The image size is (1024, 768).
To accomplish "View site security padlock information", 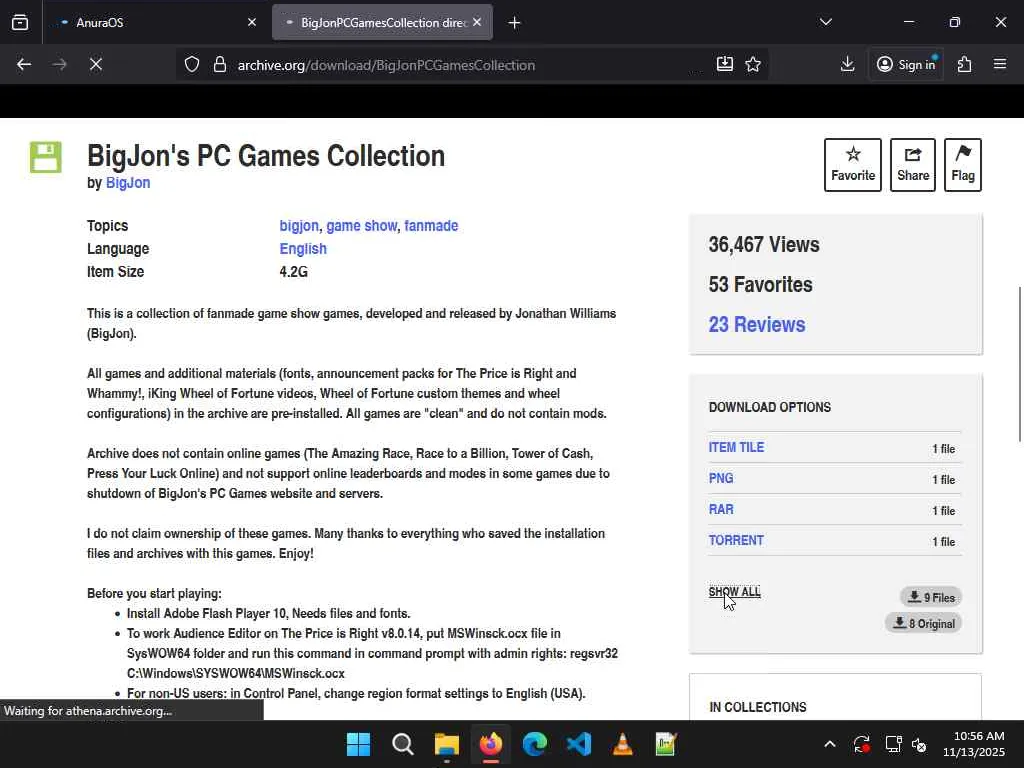I will (220, 65).
